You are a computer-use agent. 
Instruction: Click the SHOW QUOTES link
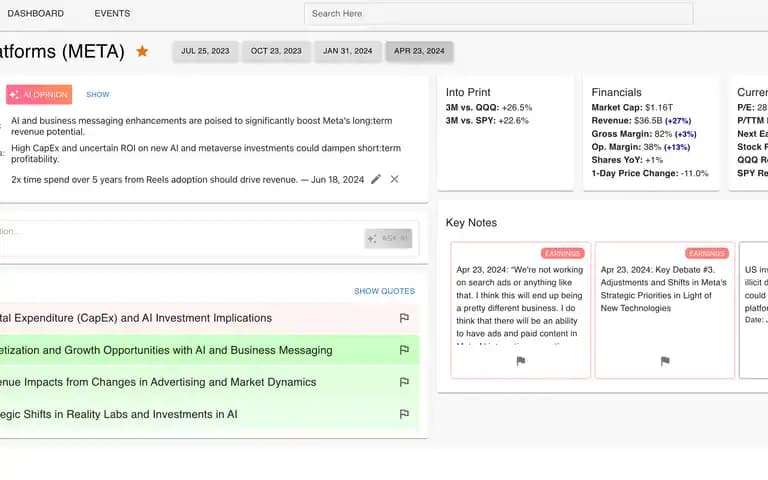tap(384, 291)
